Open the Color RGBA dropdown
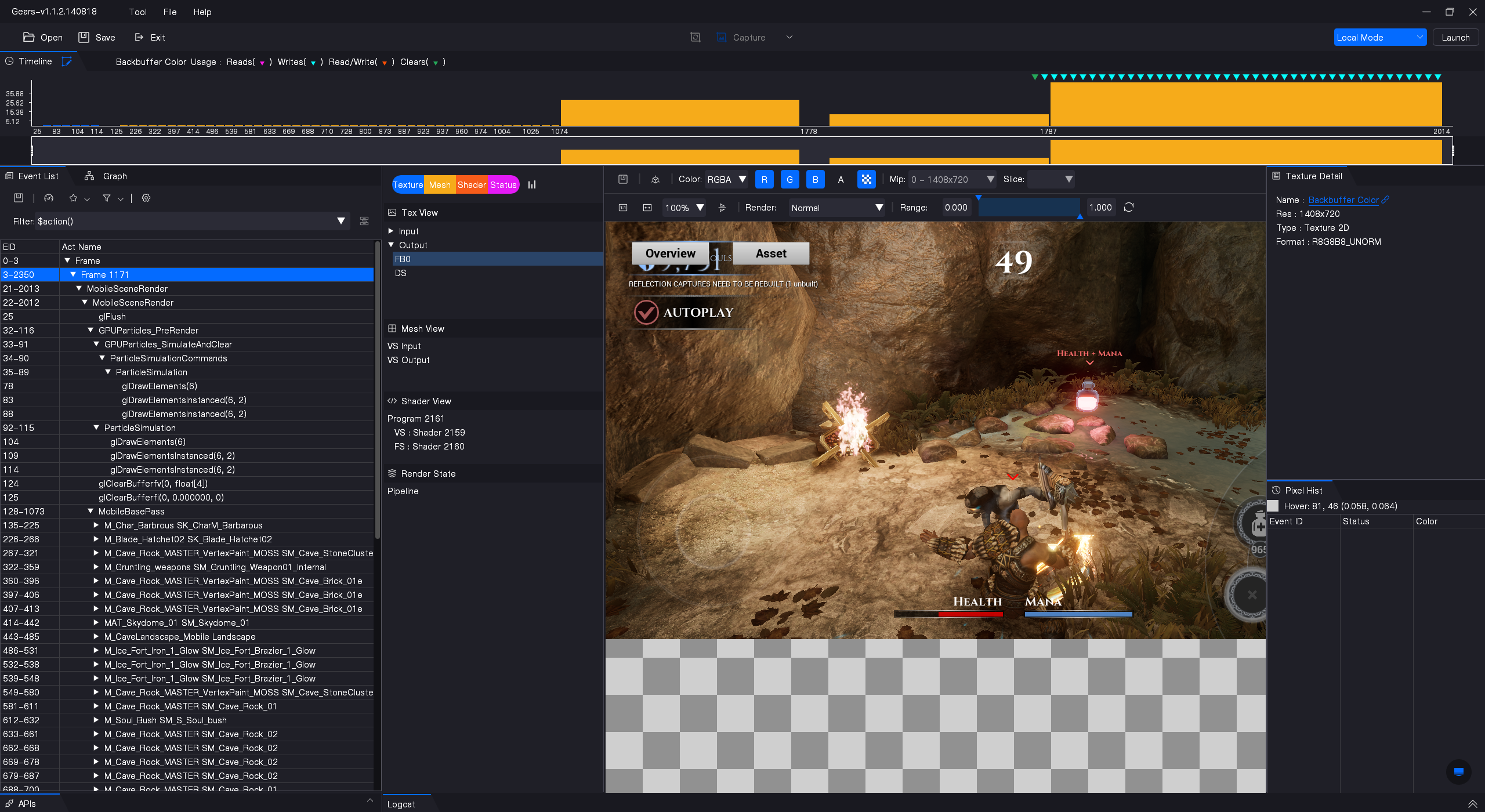The width and height of the screenshot is (1485, 812). pos(726,179)
